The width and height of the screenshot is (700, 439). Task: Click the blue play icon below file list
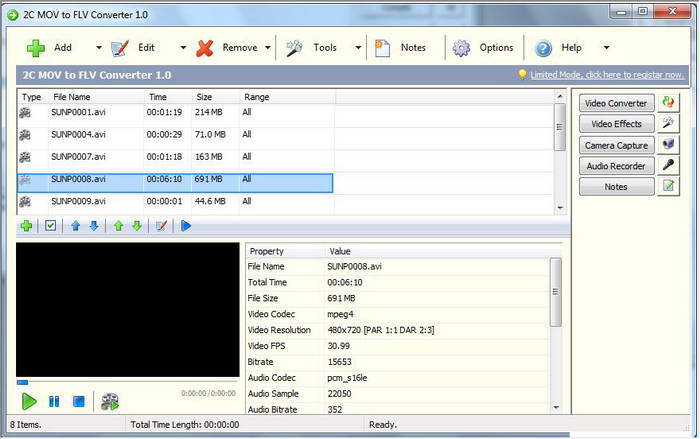point(186,226)
